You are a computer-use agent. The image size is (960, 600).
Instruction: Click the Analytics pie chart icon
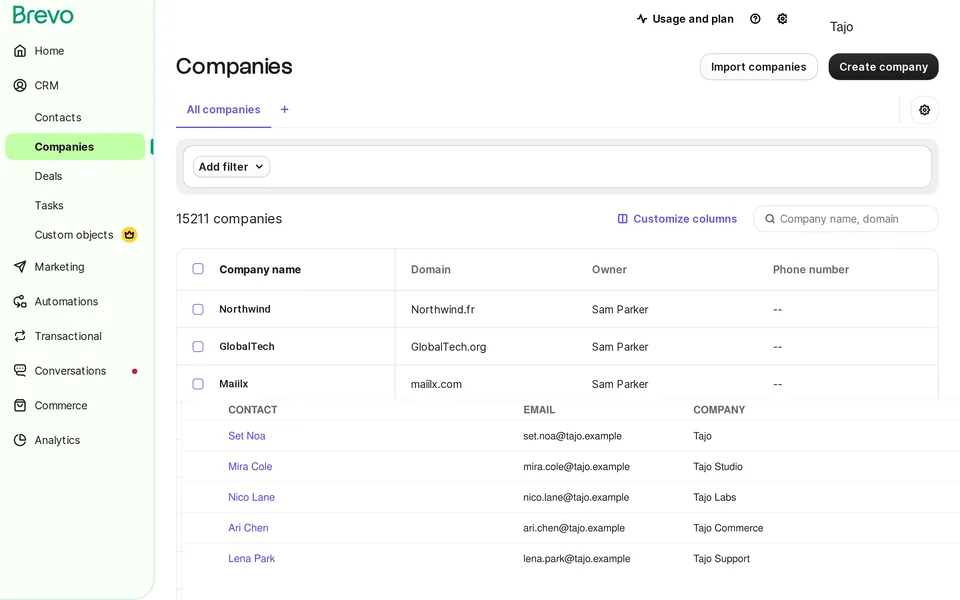20,440
